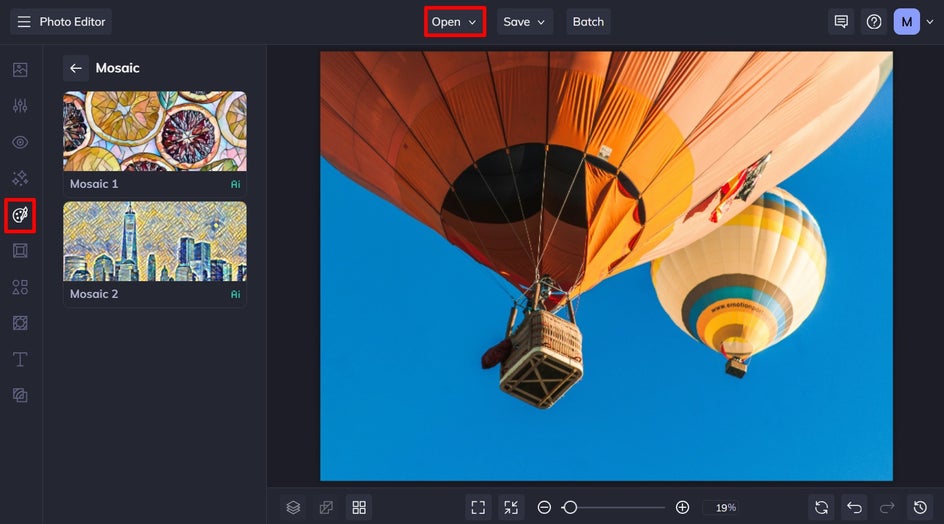The height and width of the screenshot is (524, 944).
Task: Click the Undo arrow icon
Action: (x=854, y=508)
